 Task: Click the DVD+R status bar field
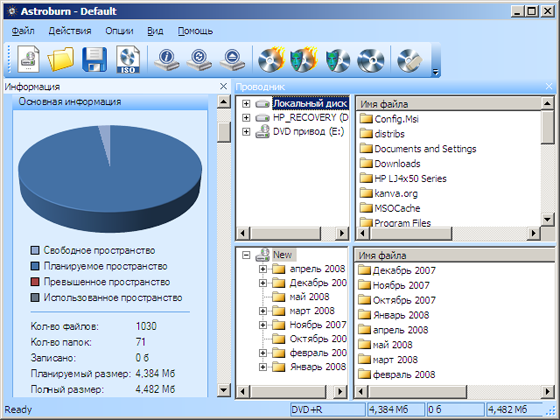pyautogui.click(x=328, y=410)
